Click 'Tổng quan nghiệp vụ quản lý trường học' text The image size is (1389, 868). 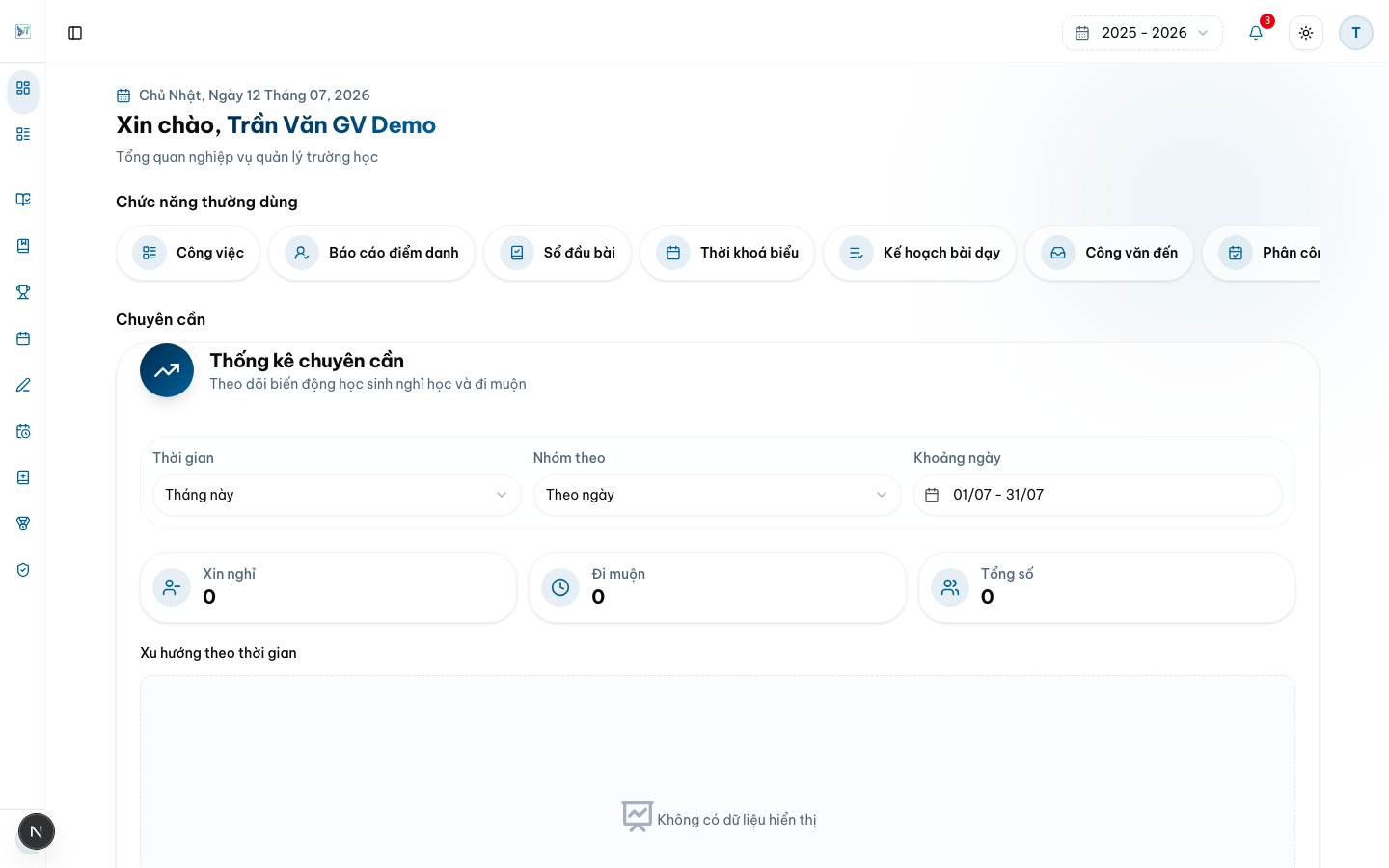(247, 157)
